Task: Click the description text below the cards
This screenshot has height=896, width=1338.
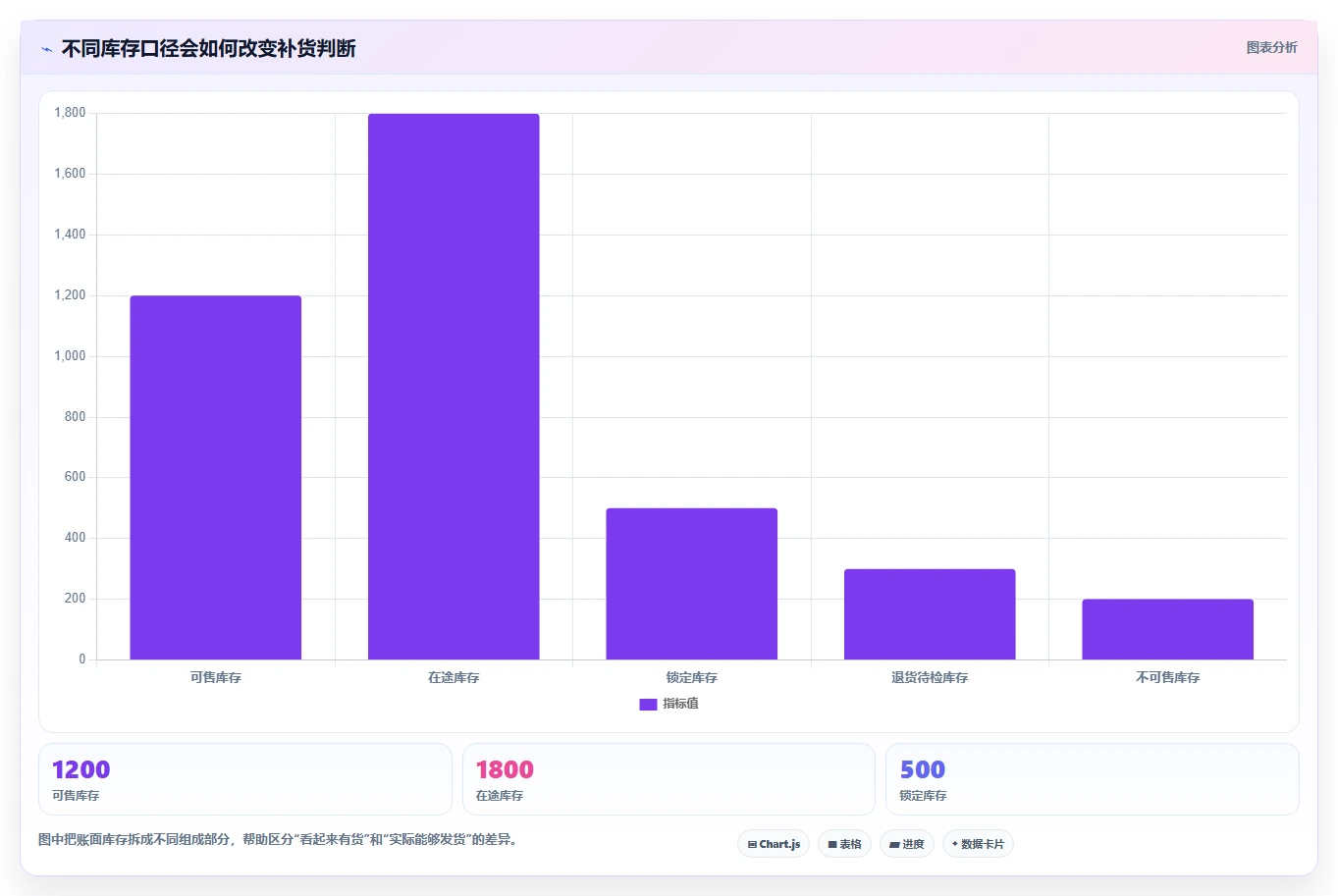Action: (x=278, y=840)
